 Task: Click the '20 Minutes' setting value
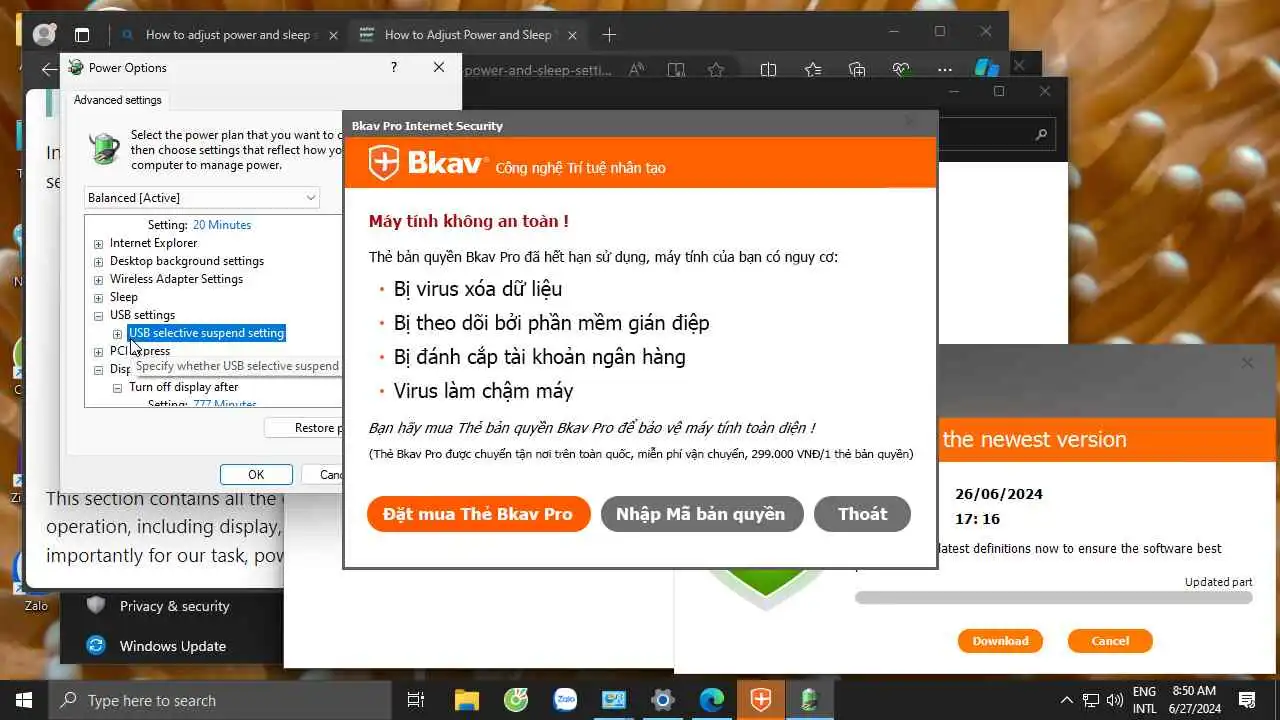click(222, 225)
